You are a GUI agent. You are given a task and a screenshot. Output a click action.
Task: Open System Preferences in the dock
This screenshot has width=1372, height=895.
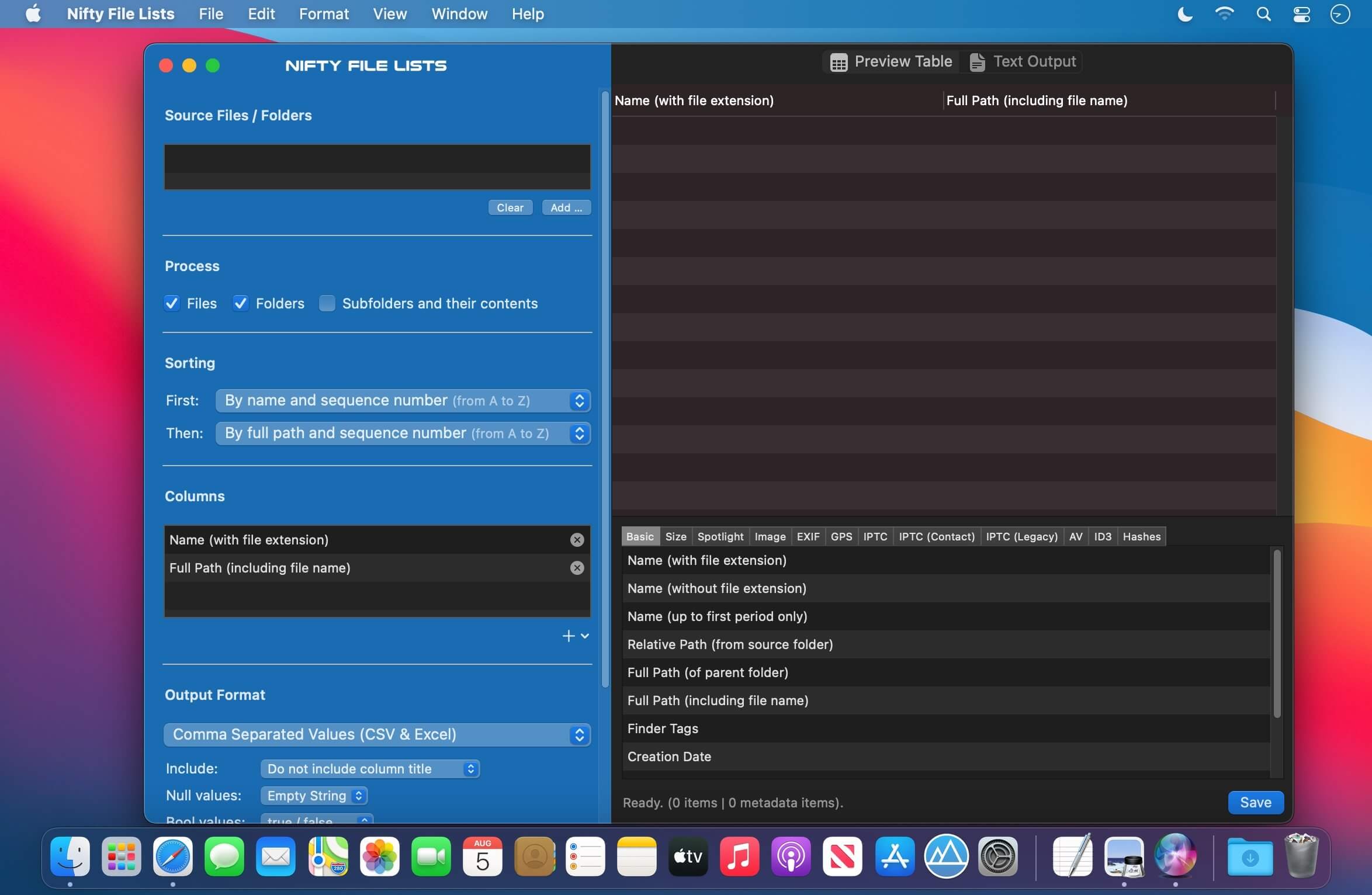[x=997, y=856]
